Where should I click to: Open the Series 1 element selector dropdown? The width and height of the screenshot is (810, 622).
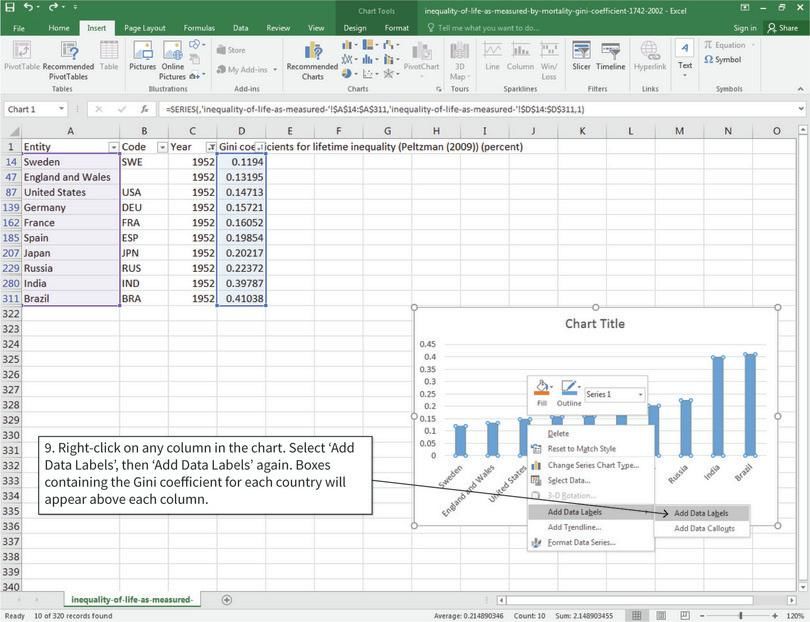(x=641, y=395)
